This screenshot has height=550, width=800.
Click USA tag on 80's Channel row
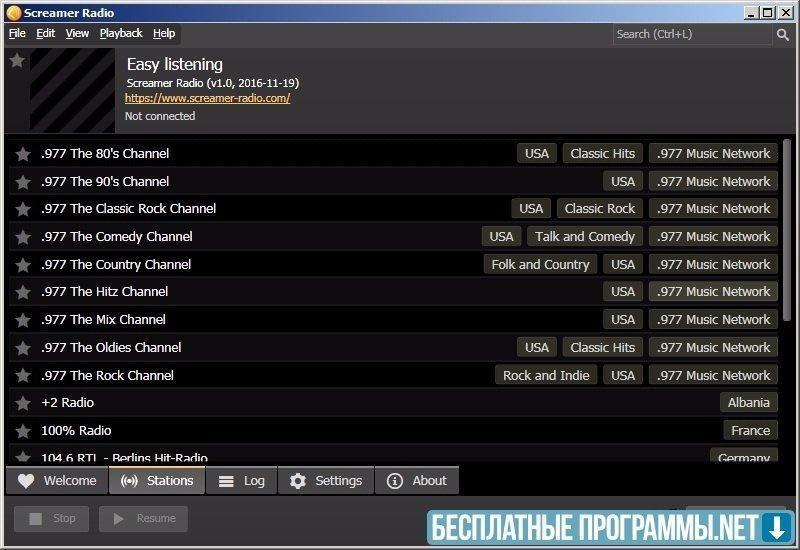tap(537, 154)
